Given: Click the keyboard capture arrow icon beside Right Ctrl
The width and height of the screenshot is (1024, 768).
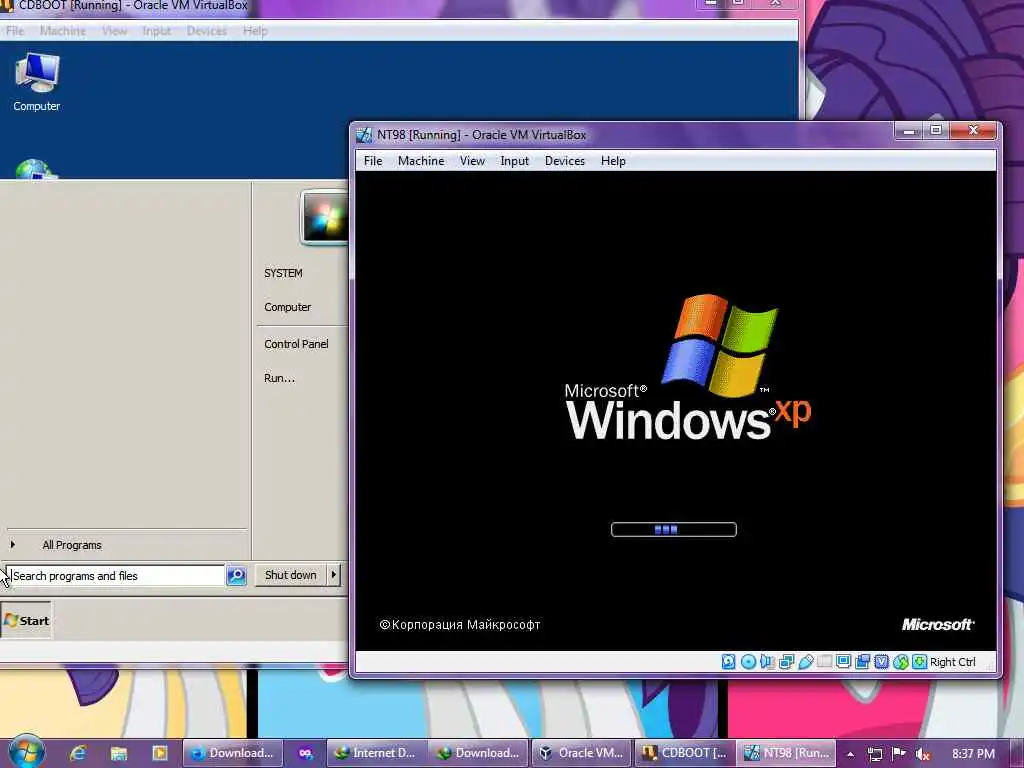Looking at the screenshot, I should pos(920,662).
